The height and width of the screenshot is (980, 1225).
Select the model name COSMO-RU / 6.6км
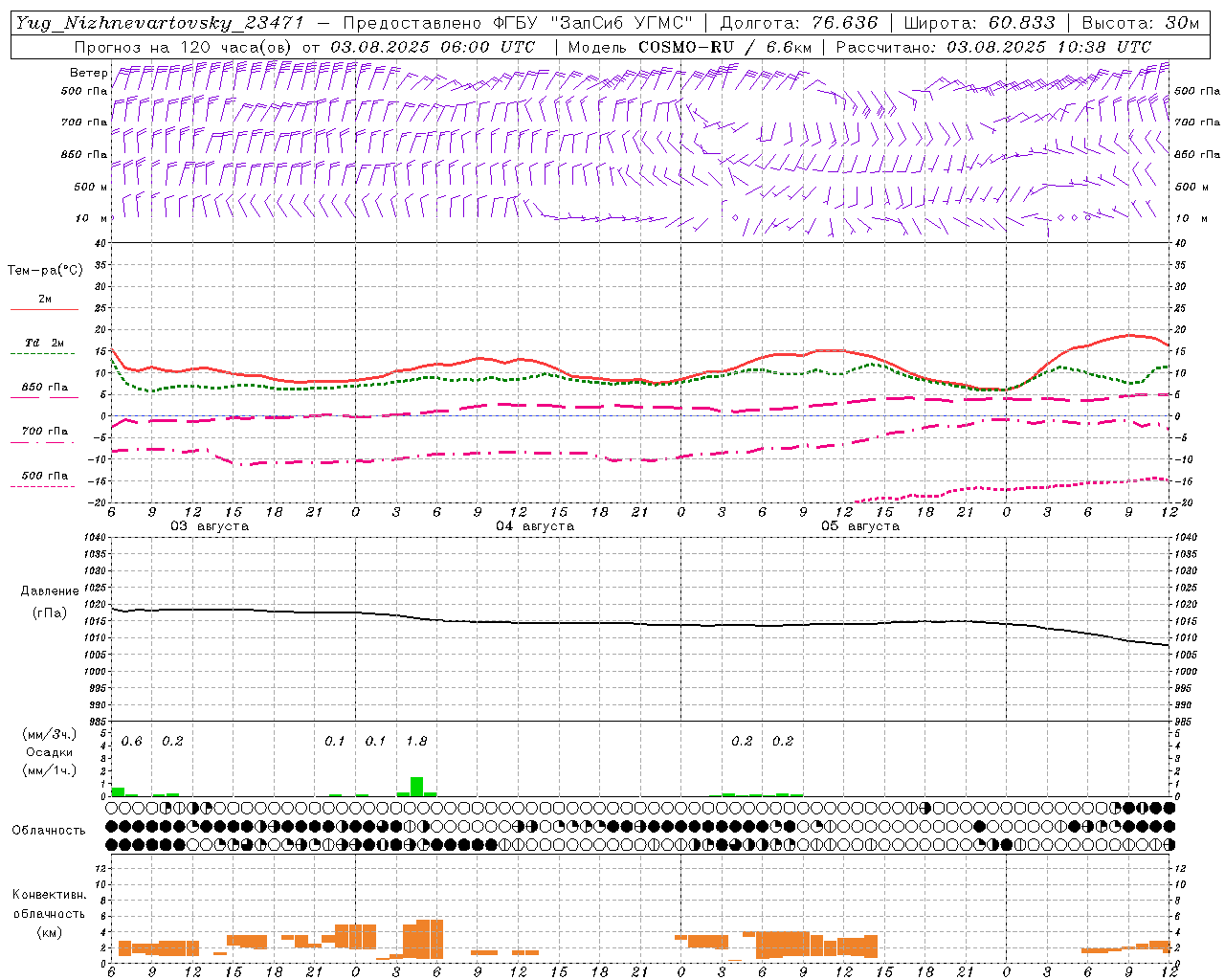(x=724, y=47)
